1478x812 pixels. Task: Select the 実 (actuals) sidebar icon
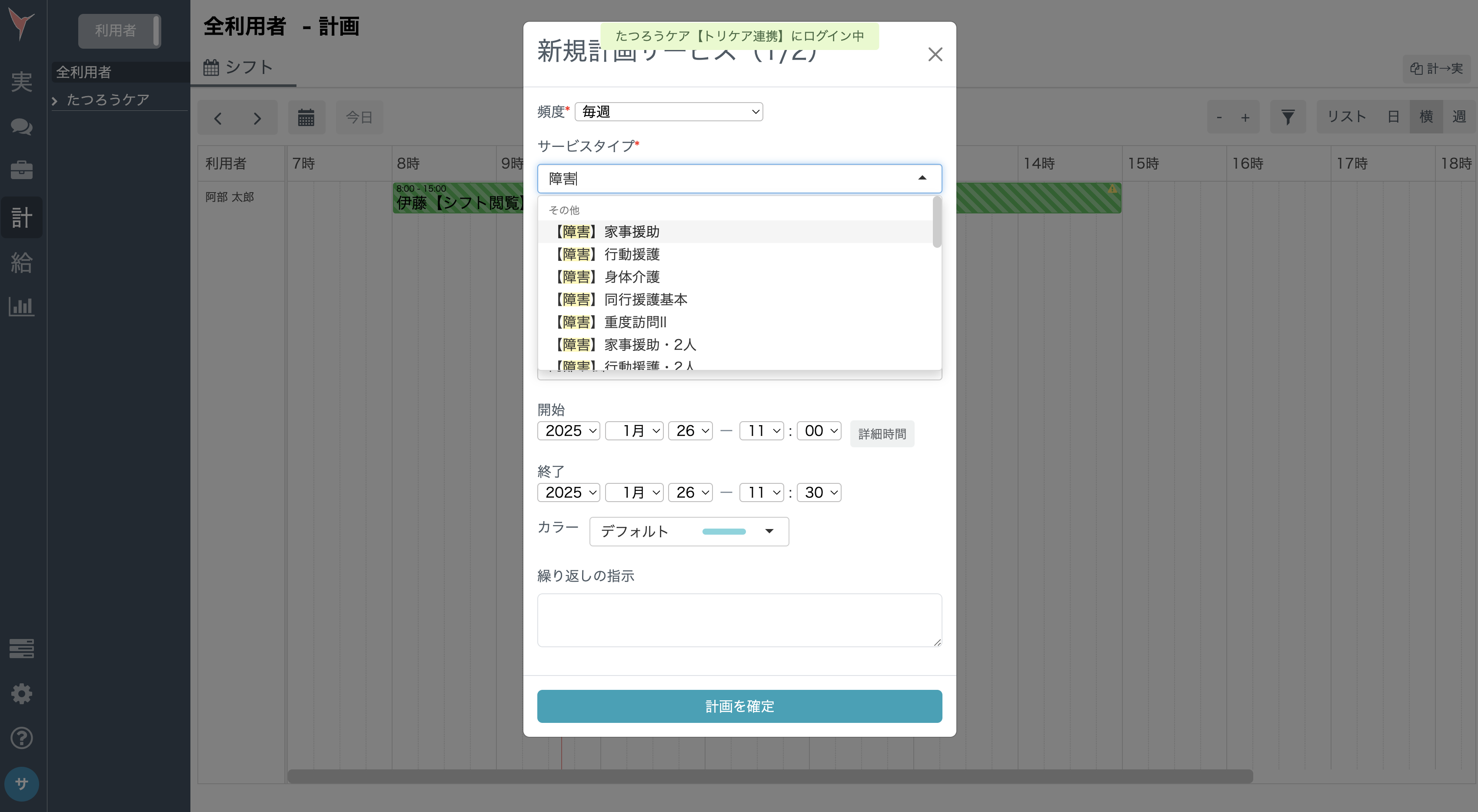[x=21, y=81]
